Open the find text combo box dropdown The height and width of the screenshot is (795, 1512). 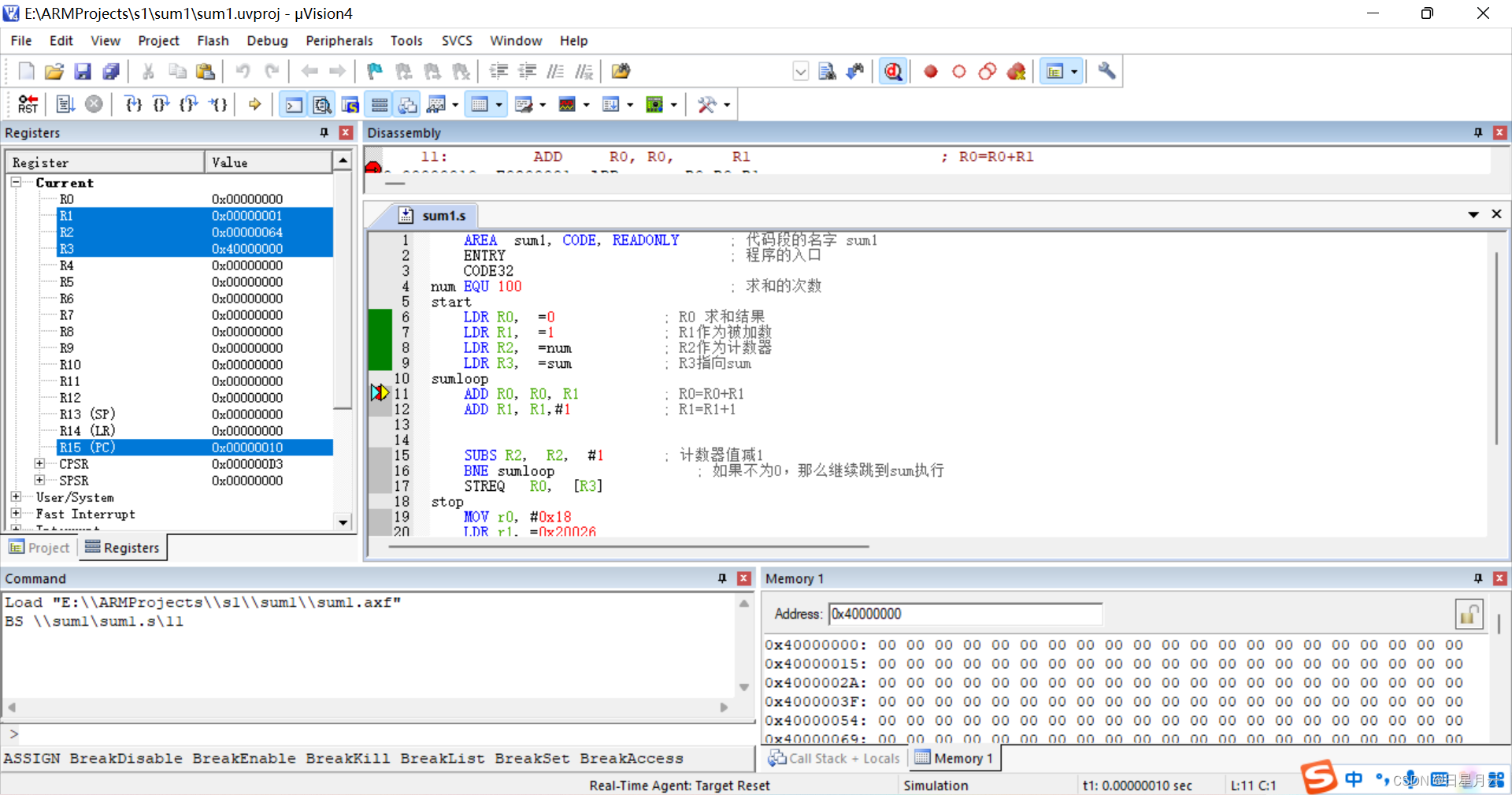pyautogui.click(x=801, y=71)
